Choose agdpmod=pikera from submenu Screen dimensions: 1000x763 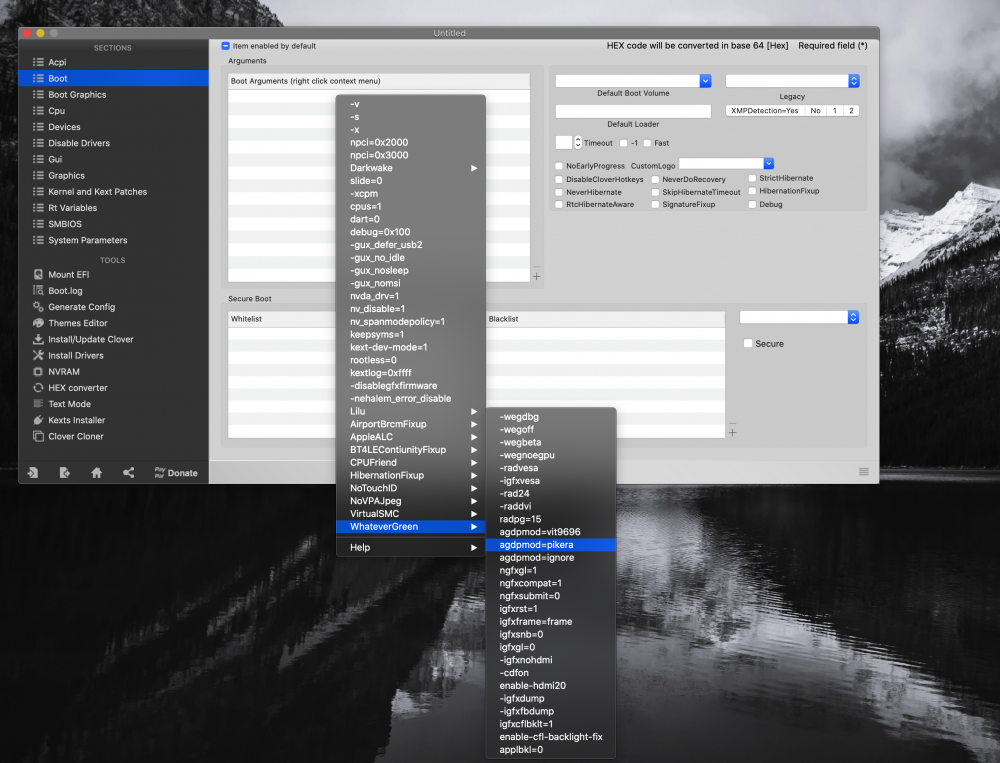pyautogui.click(x=550, y=545)
